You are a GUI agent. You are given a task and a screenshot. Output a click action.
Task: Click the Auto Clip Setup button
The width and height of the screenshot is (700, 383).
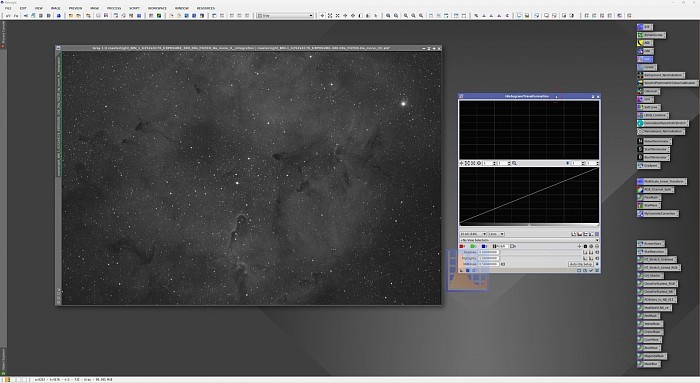(x=581, y=264)
